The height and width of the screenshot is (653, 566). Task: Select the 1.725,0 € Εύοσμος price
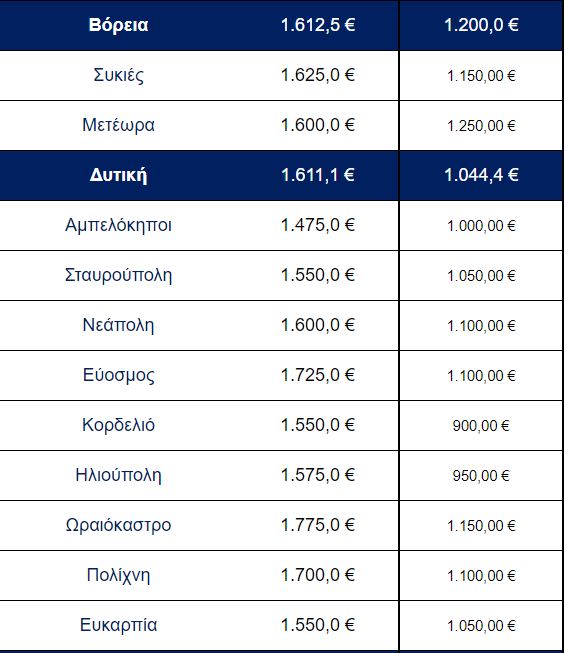point(318,375)
